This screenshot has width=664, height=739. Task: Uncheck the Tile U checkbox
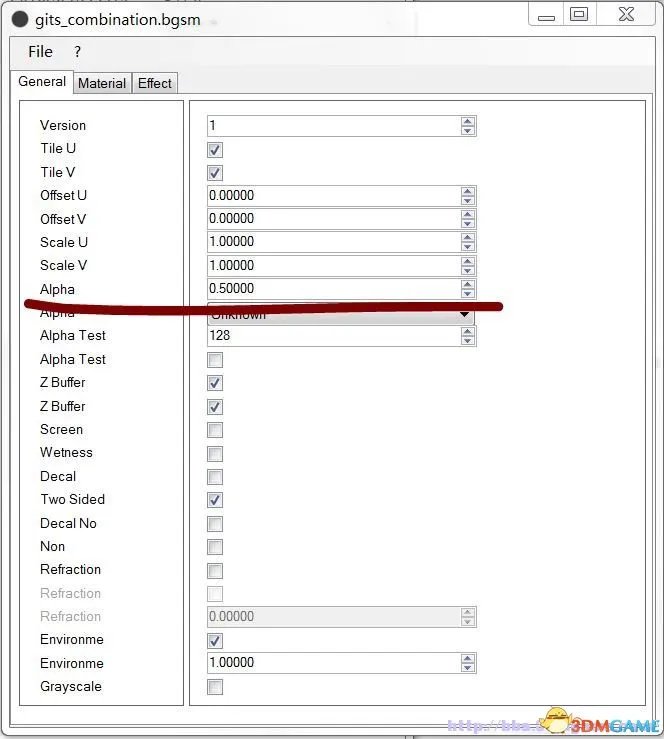click(215, 150)
